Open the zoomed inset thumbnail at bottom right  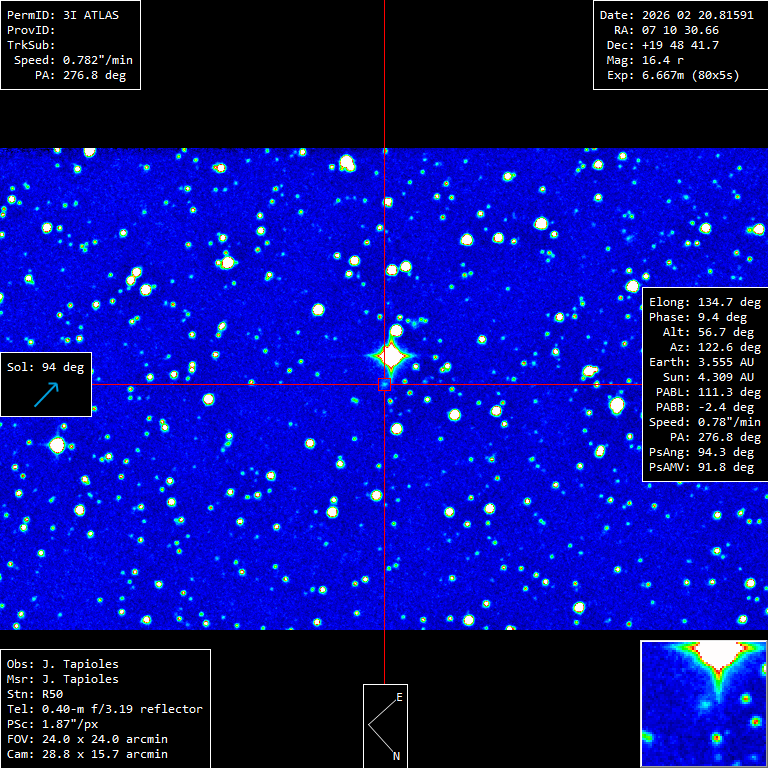[703, 703]
